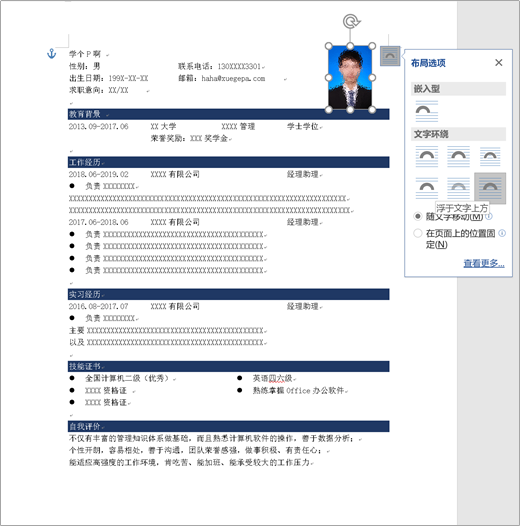Screen dimensions: 520x526
Task: Choose the 穿越型 through wrap icon
Action: [x=490, y=156]
